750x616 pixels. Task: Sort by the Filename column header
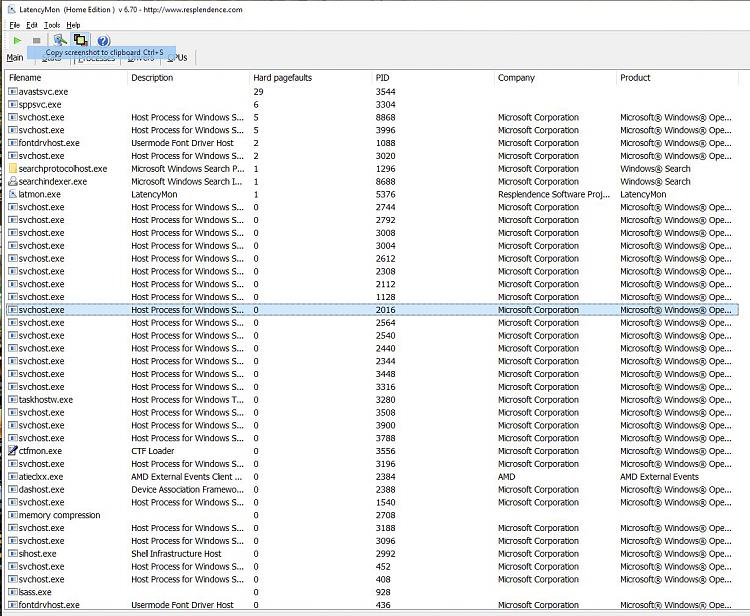pyautogui.click(x=25, y=77)
